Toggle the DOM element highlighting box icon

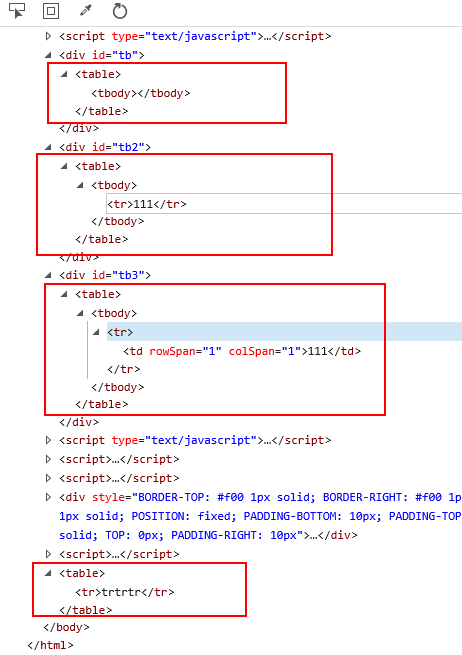tap(51, 11)
